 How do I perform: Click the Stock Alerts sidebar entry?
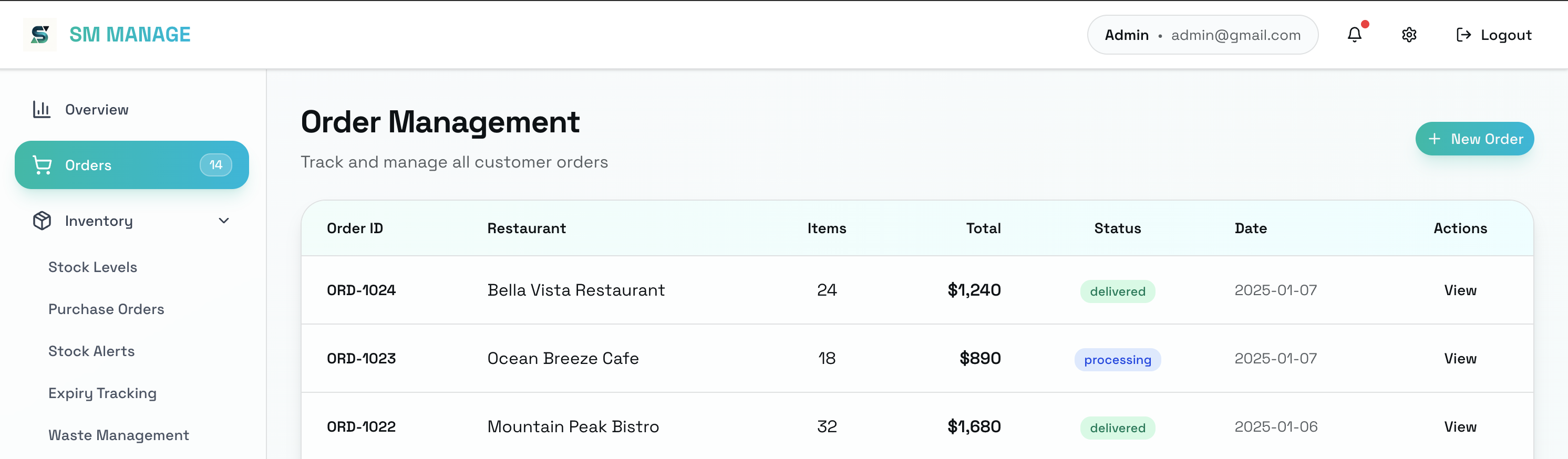point(91,351)
